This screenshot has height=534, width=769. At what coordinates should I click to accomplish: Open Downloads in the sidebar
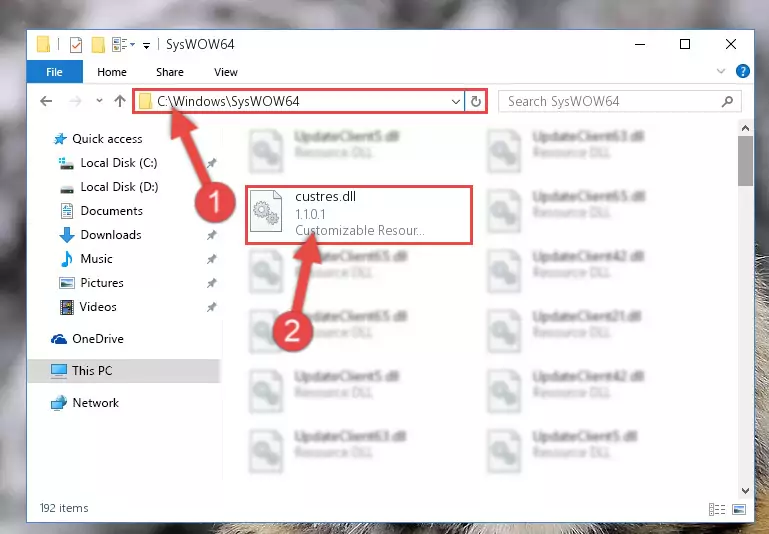[111, 235]
